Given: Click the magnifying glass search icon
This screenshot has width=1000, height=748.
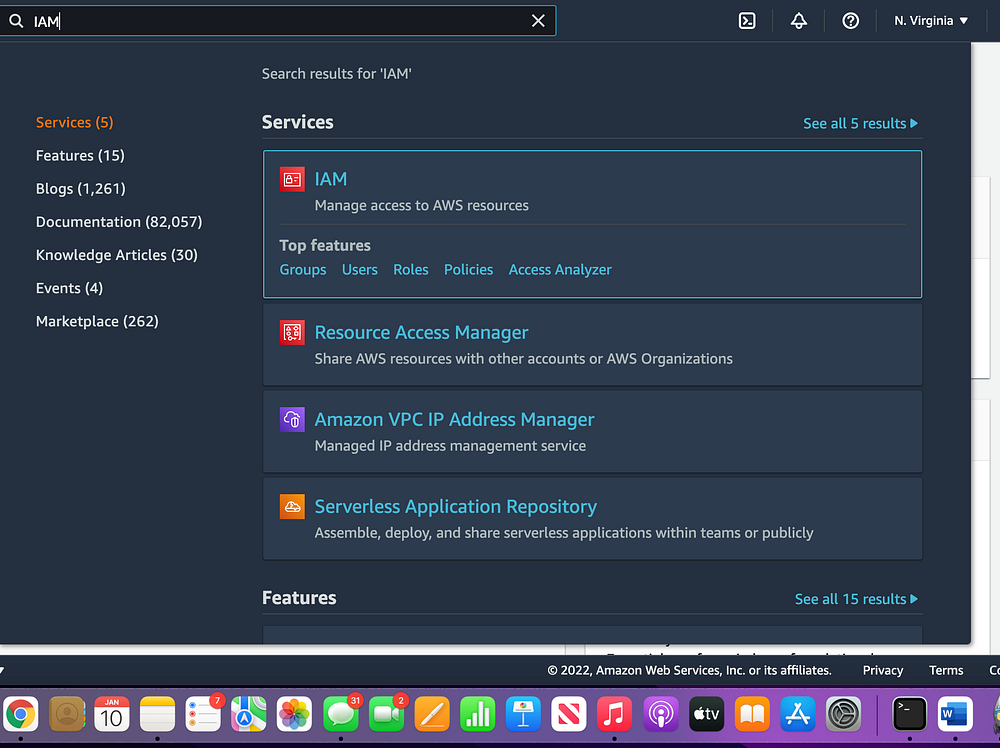Looking at the screenshot, I should (x=17, y=20).
